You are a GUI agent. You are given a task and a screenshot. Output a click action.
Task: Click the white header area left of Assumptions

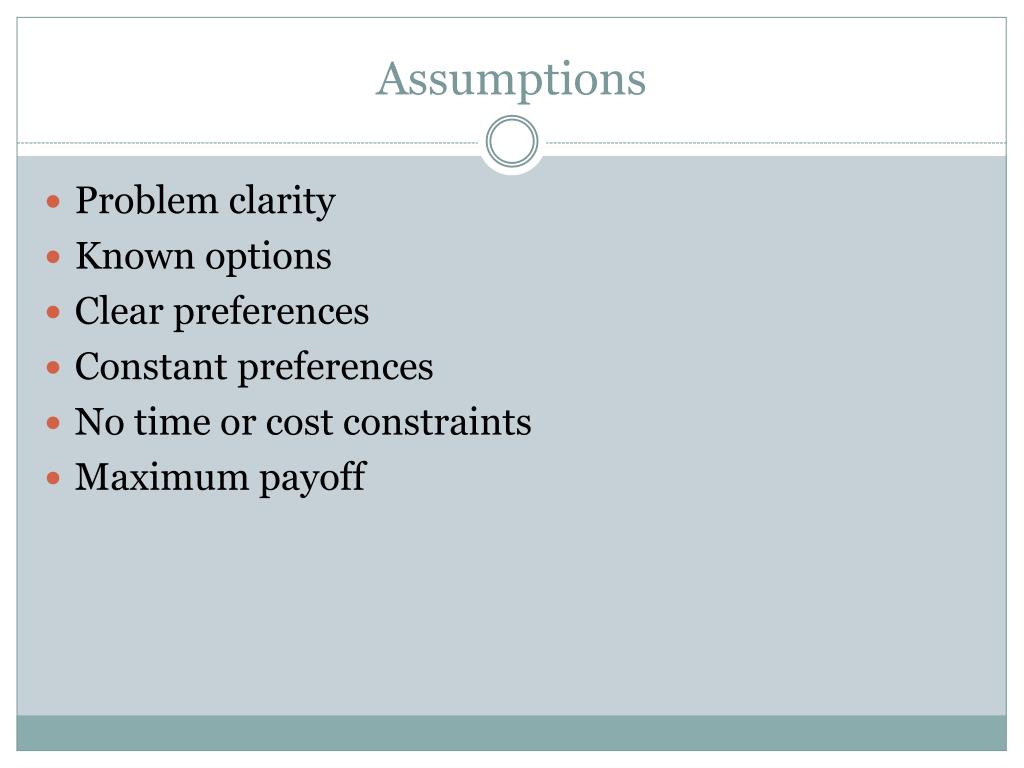[196, 79]
